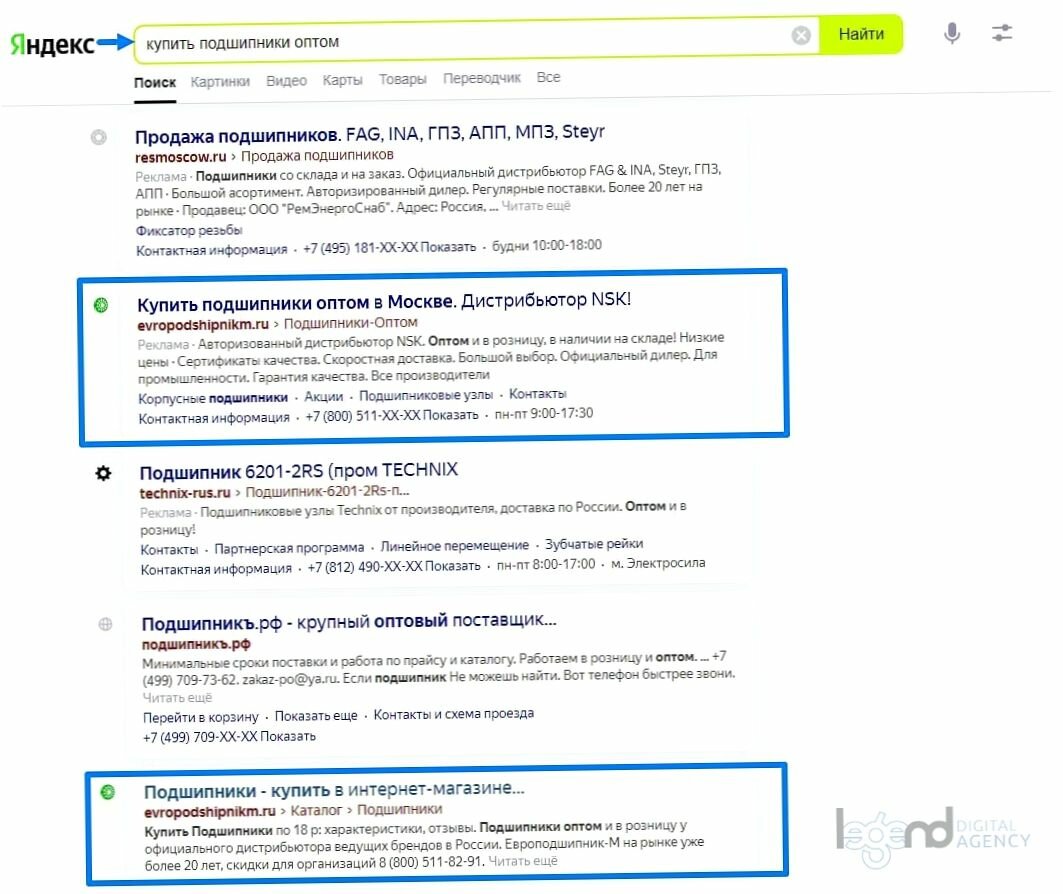Click м. Электросила metro label
The image size is (1063, 894).
(658, 563)
